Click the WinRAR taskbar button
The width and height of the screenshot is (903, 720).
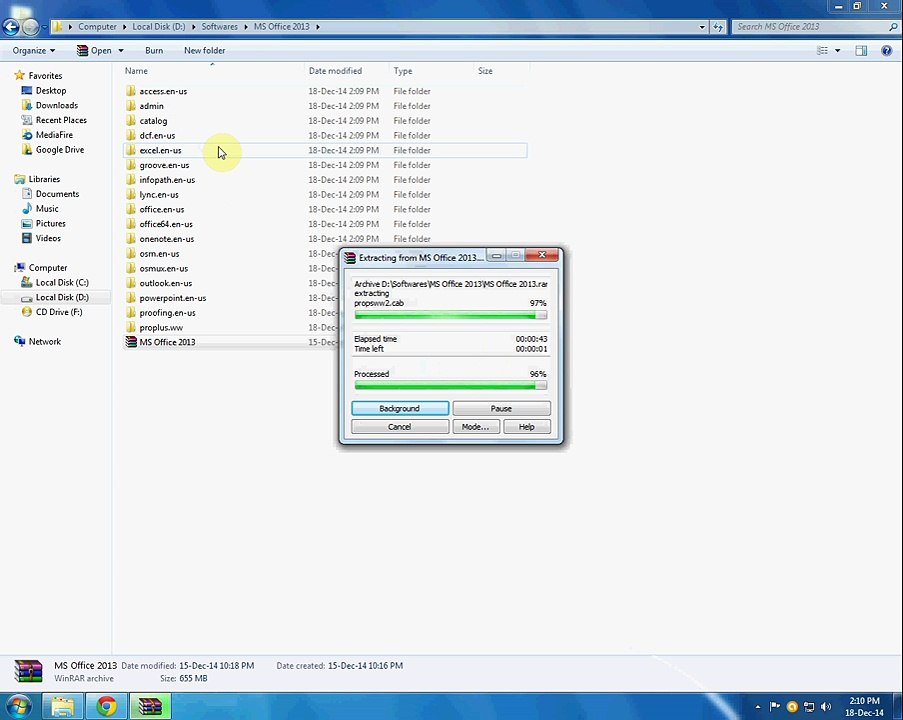tap(150, 706)
